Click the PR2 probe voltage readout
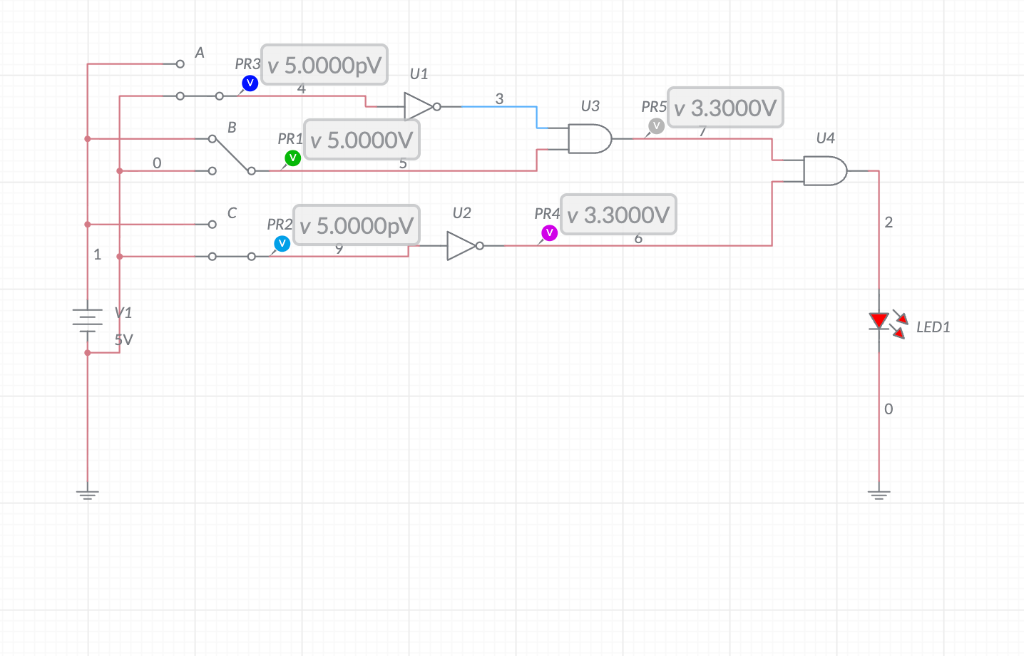 point(357,225)
